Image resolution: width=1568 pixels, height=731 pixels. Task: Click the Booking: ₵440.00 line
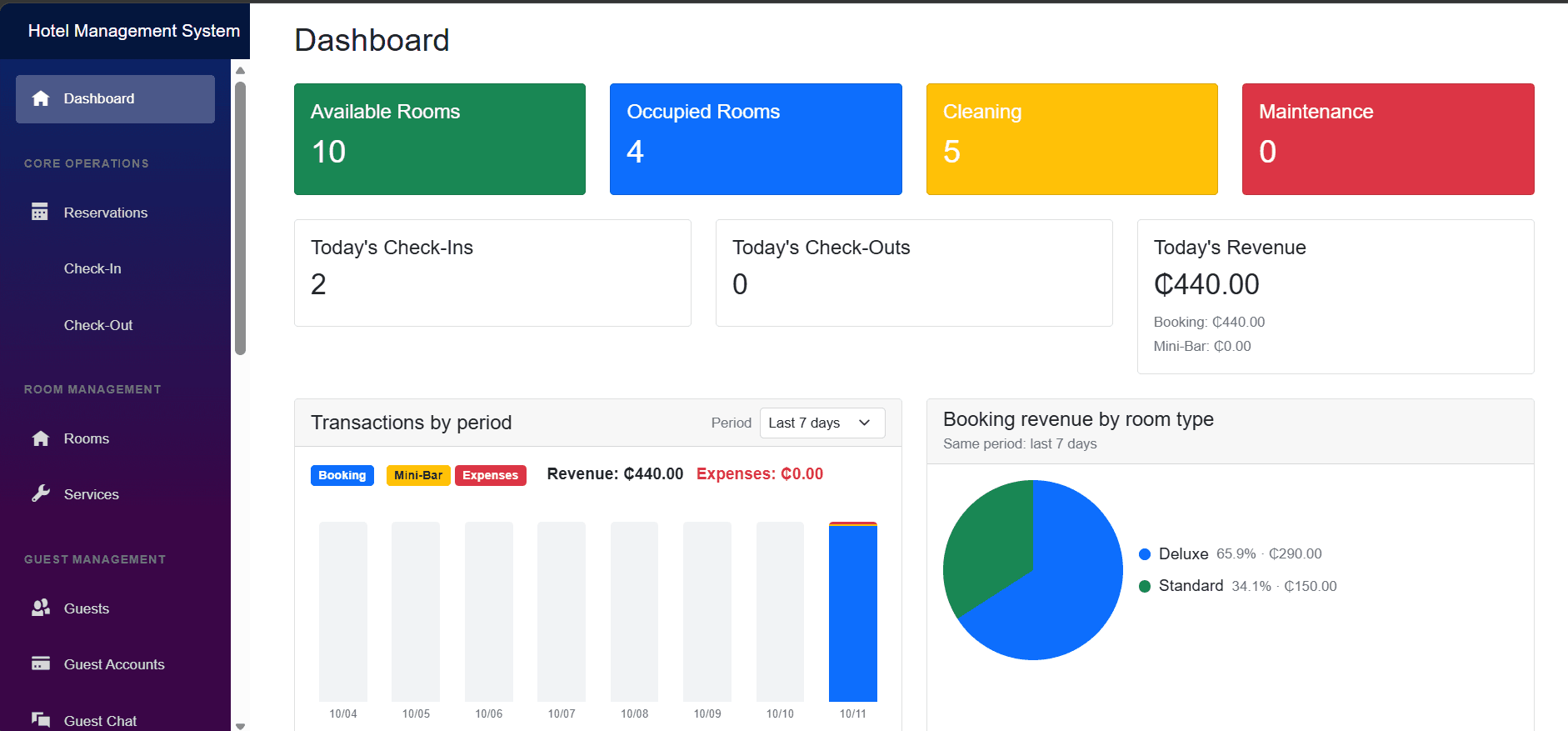pyautogui.click(x=1209, y=322)
